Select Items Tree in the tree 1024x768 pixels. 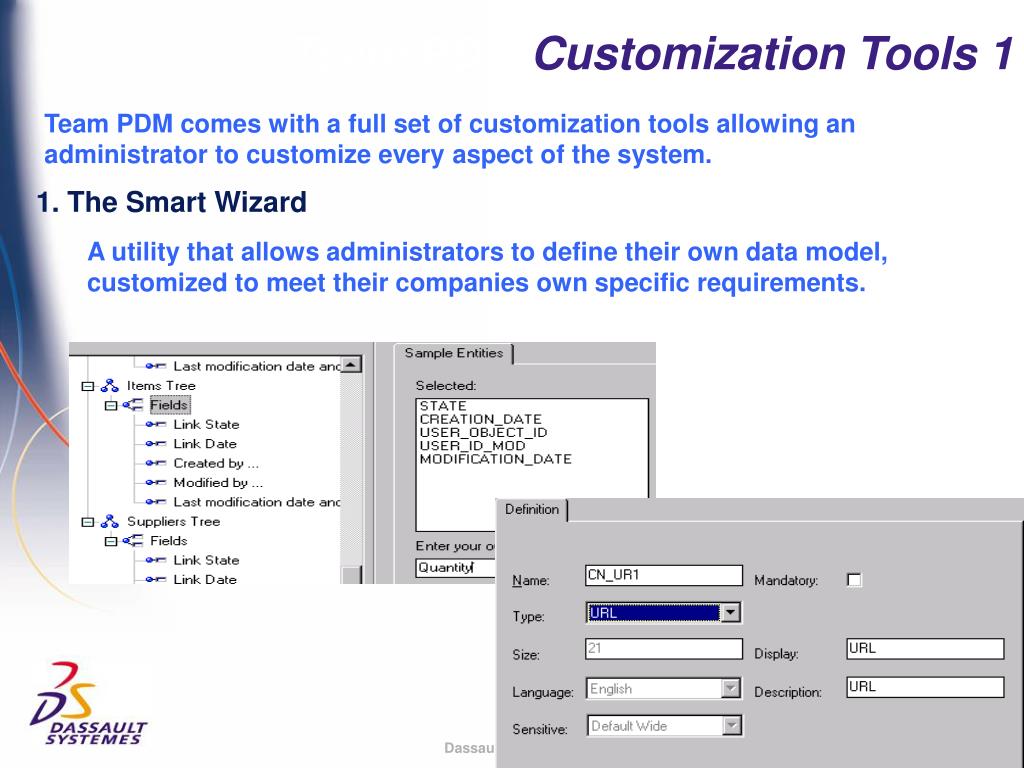tap(161, 386)
